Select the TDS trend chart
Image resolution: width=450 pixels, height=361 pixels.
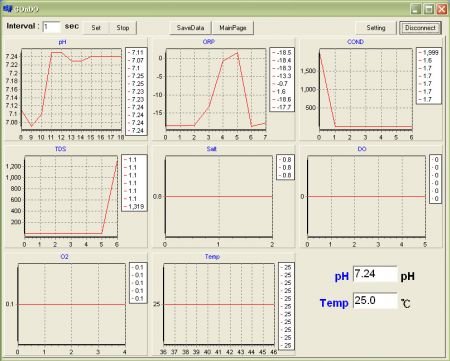tap(71, 197)
